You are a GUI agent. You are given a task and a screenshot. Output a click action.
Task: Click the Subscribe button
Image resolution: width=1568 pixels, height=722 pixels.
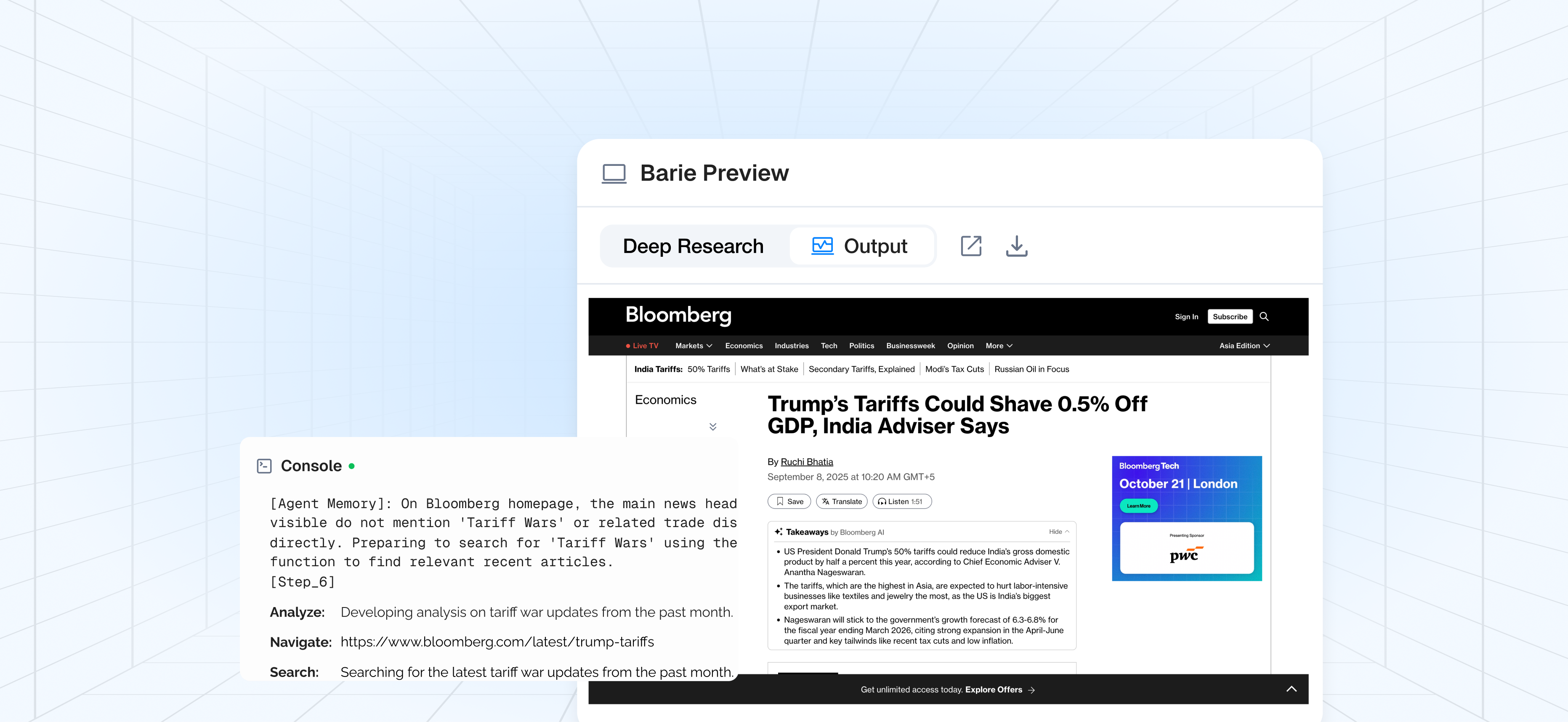1230,317
